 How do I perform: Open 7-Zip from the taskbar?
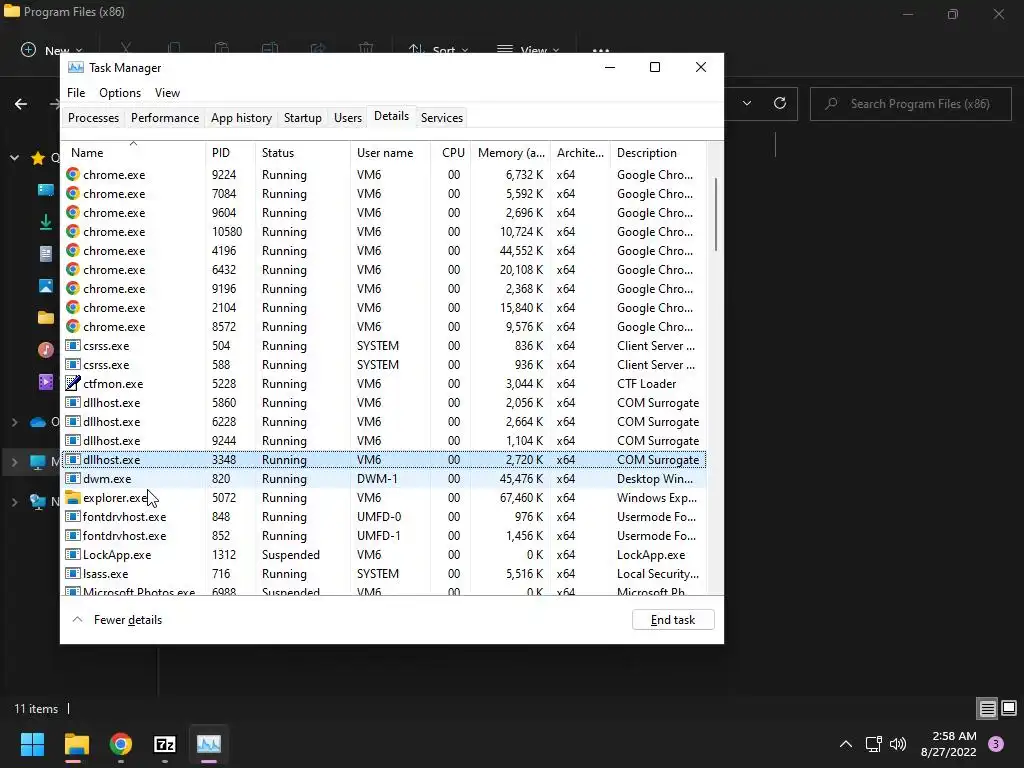click(165, 744)
